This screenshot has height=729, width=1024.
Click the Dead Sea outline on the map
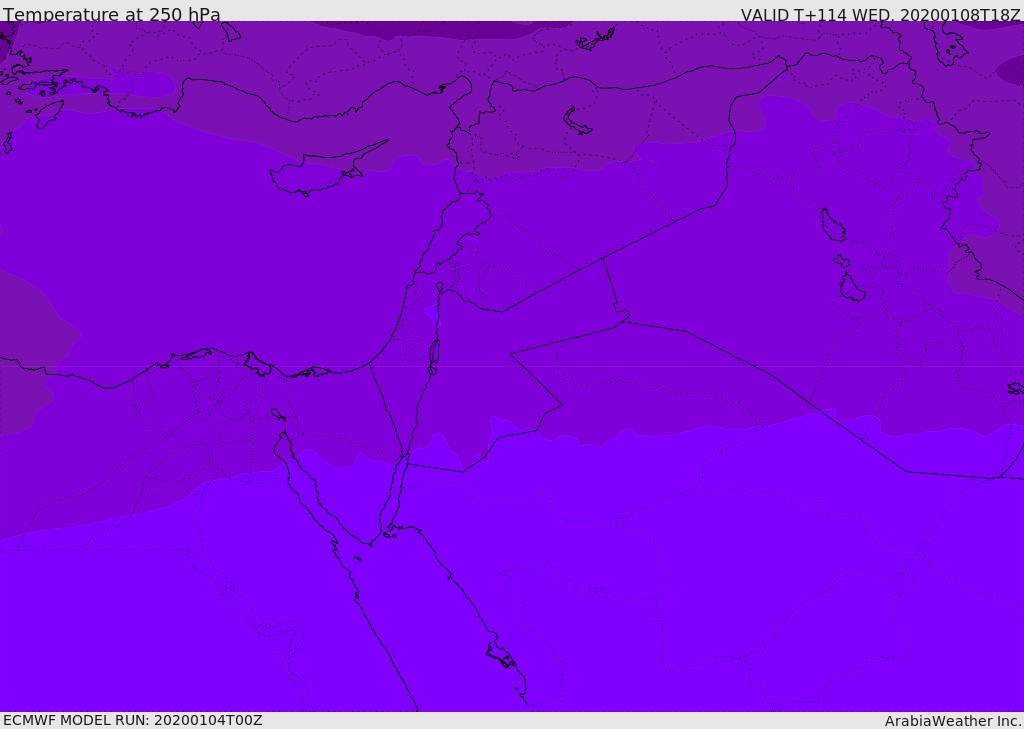(434, 353)
